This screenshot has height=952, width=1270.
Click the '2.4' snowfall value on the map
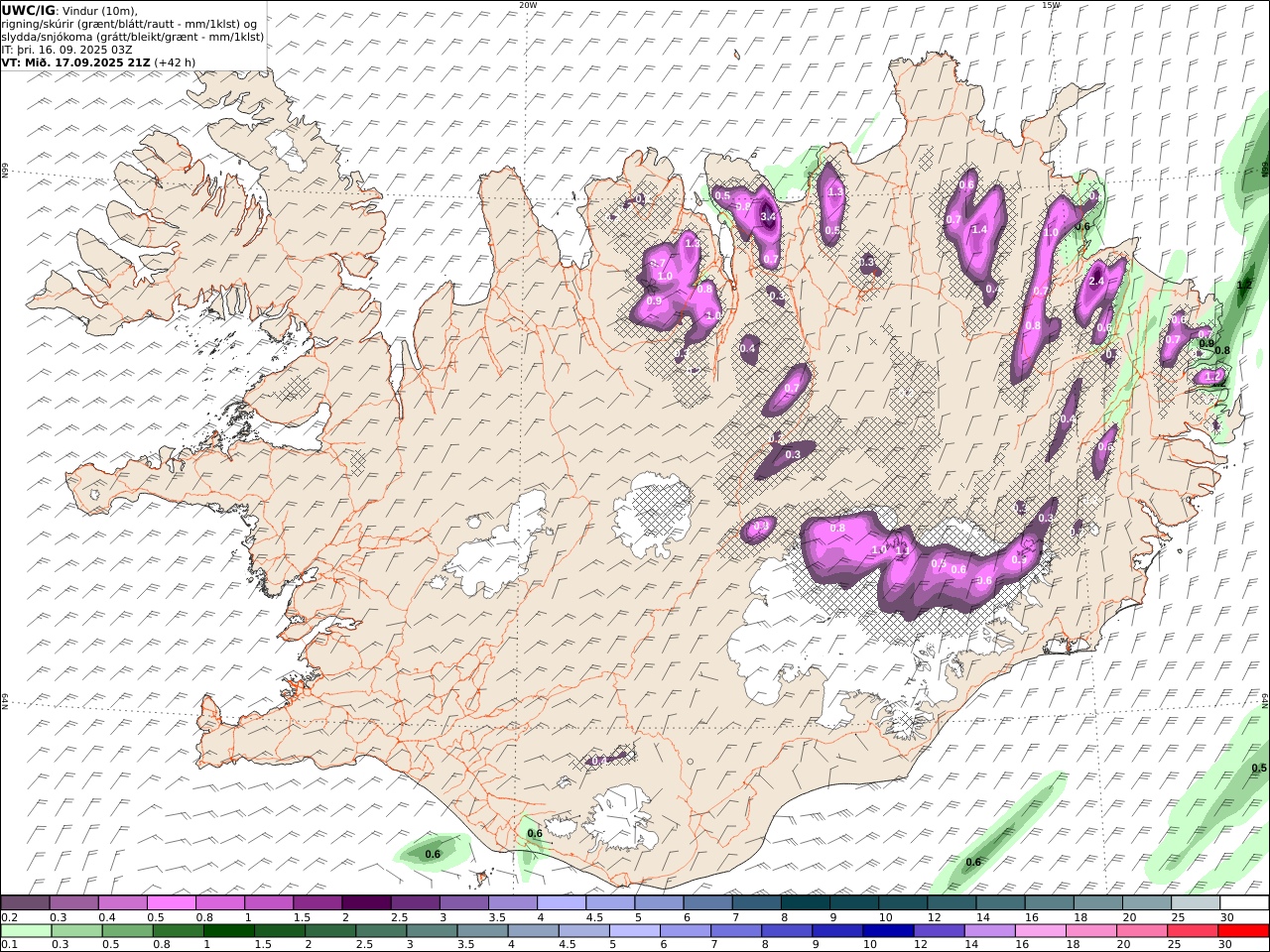[x=1096, y=282]
